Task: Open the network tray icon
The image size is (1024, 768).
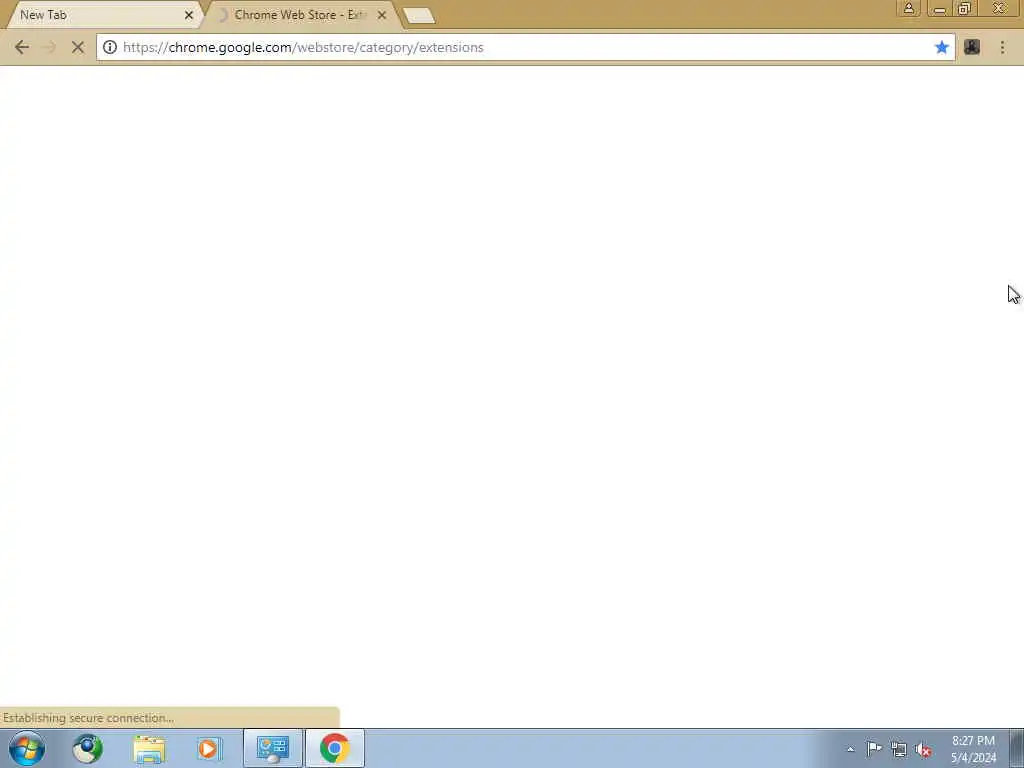Action: (899, 750)
